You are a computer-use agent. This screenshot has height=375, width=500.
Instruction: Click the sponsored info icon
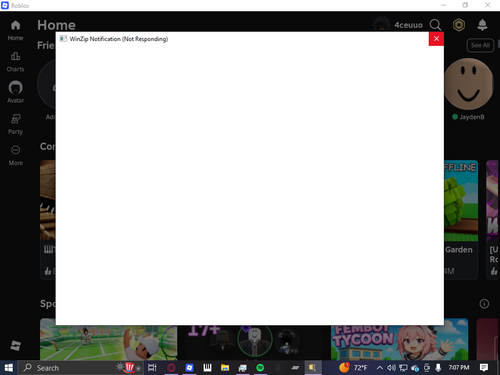click(484, 304)
